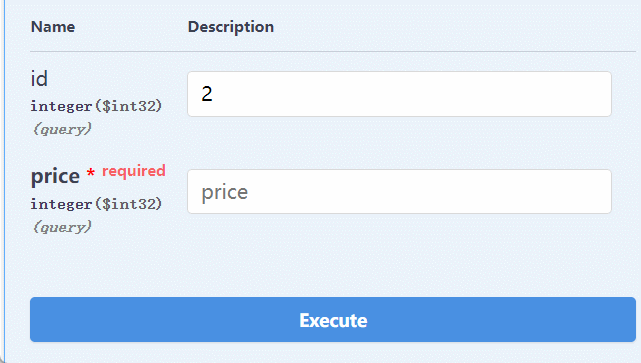
Task: Click the Description column header
Action: tap(231, 27)
